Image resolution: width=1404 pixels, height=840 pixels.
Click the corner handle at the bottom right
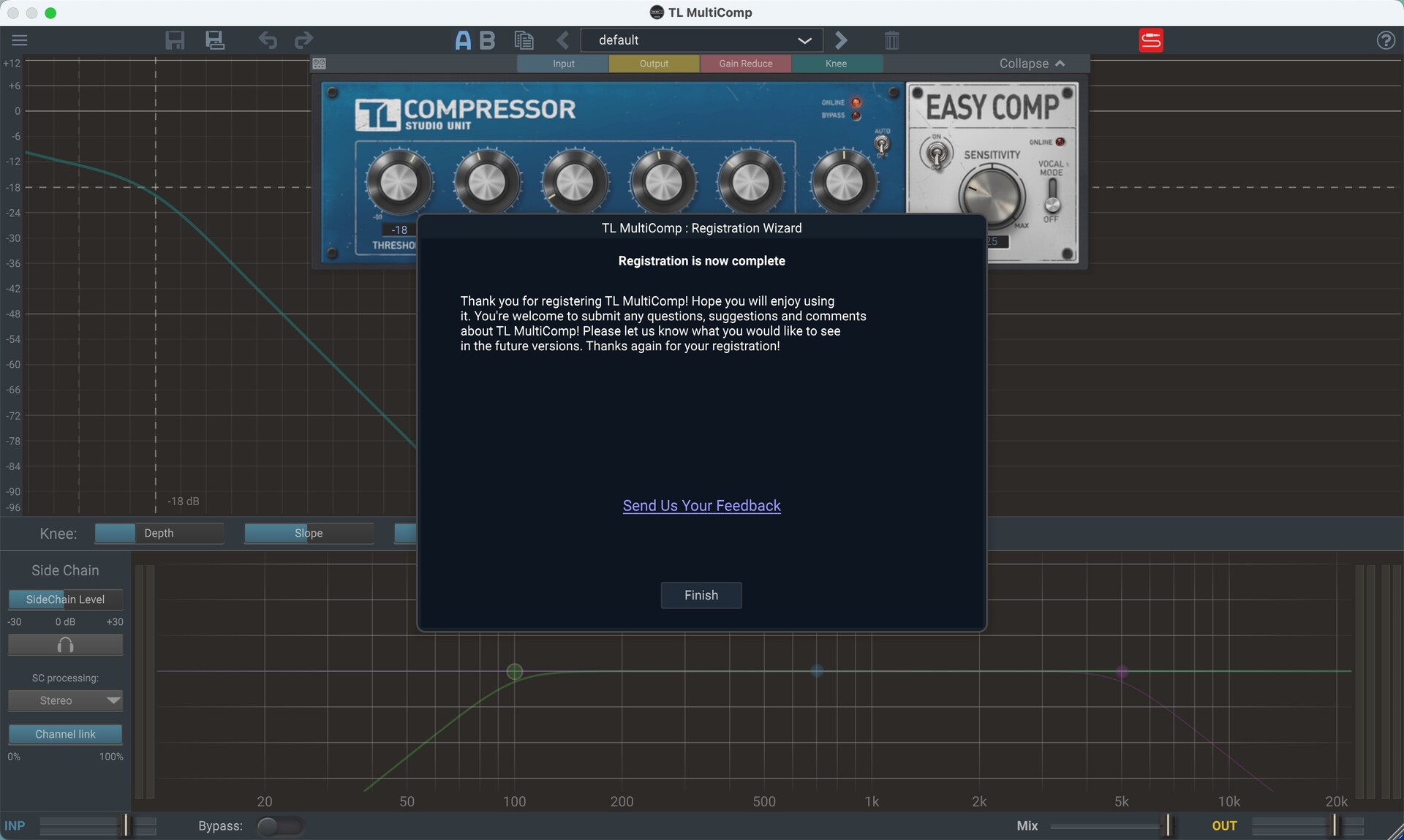point(1394,831)
